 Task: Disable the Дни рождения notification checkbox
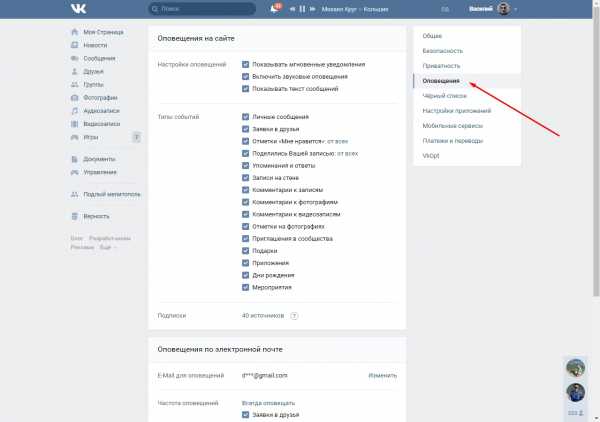[x=245, y=275]
